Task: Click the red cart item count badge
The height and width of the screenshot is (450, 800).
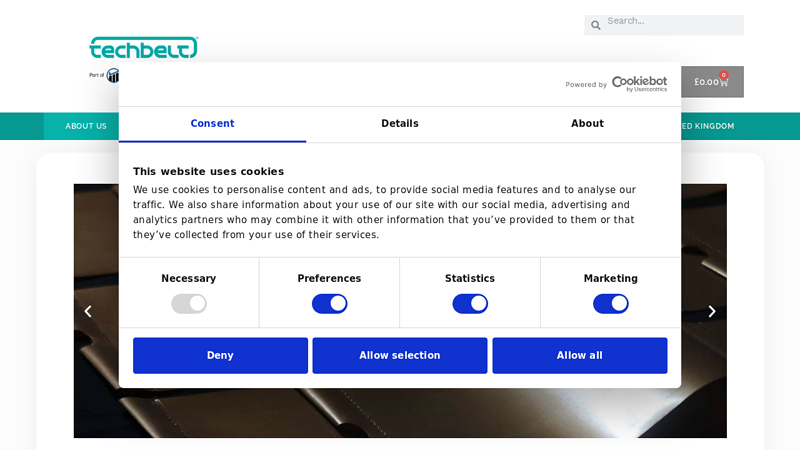Action: click(723, 75)
